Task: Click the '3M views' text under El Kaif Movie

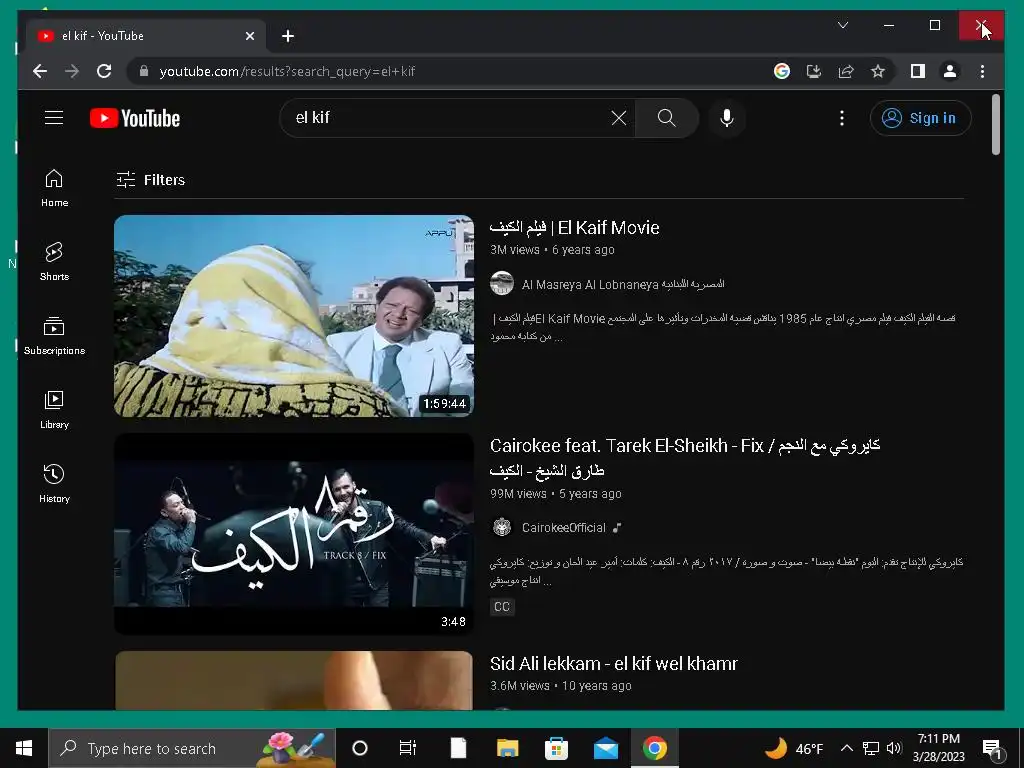Action: (x=515, y=250)
